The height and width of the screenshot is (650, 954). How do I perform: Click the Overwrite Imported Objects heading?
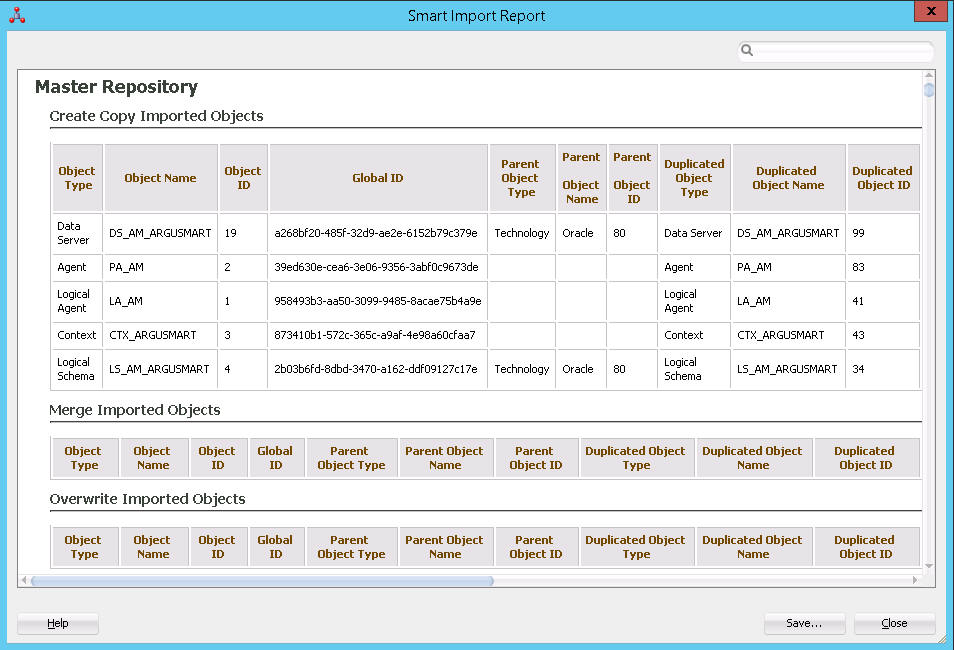pos(147,498)
